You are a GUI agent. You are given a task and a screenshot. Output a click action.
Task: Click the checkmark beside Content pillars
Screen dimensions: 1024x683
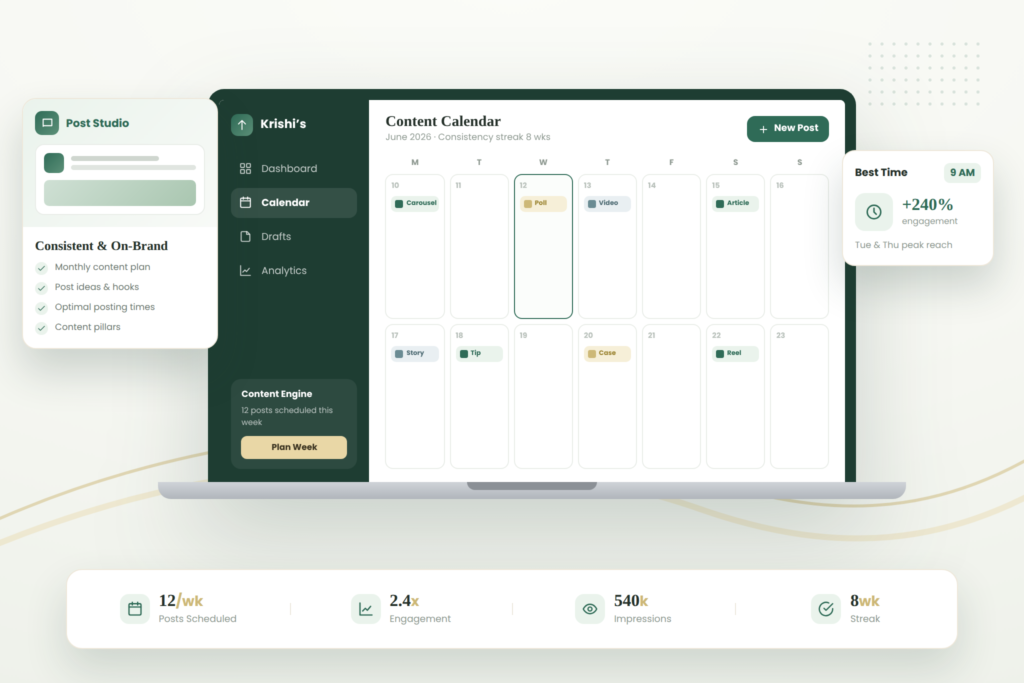coord(42,328)
